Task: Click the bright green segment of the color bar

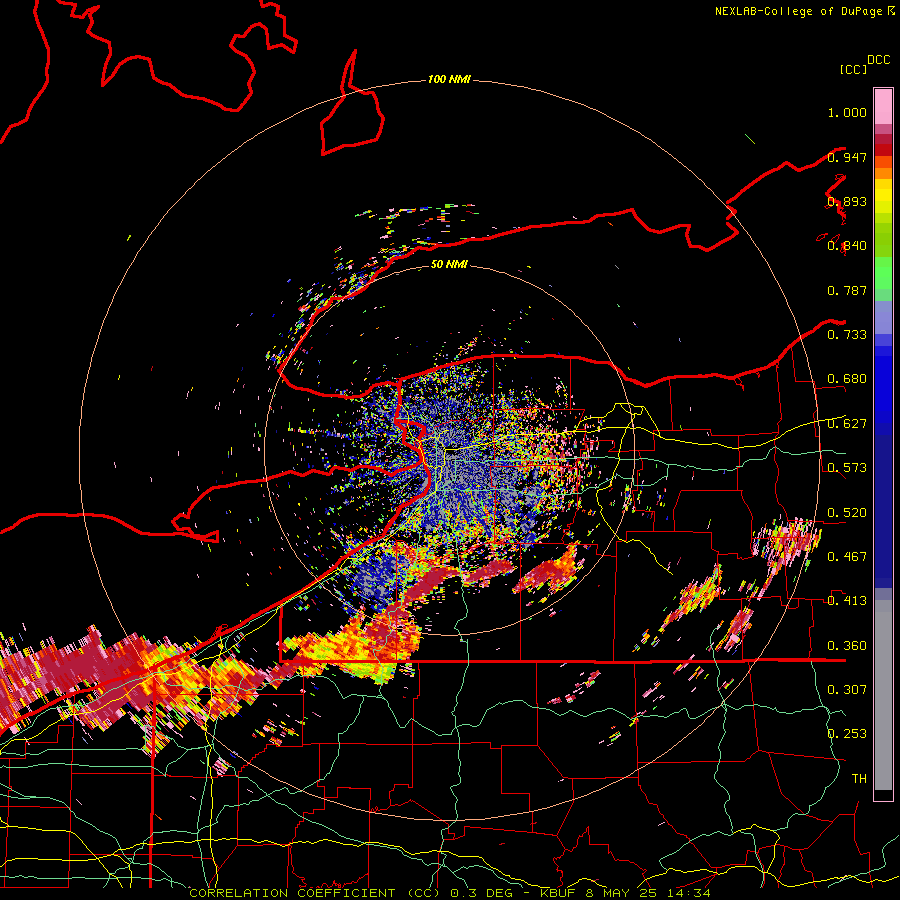Action: click(883, 273)
